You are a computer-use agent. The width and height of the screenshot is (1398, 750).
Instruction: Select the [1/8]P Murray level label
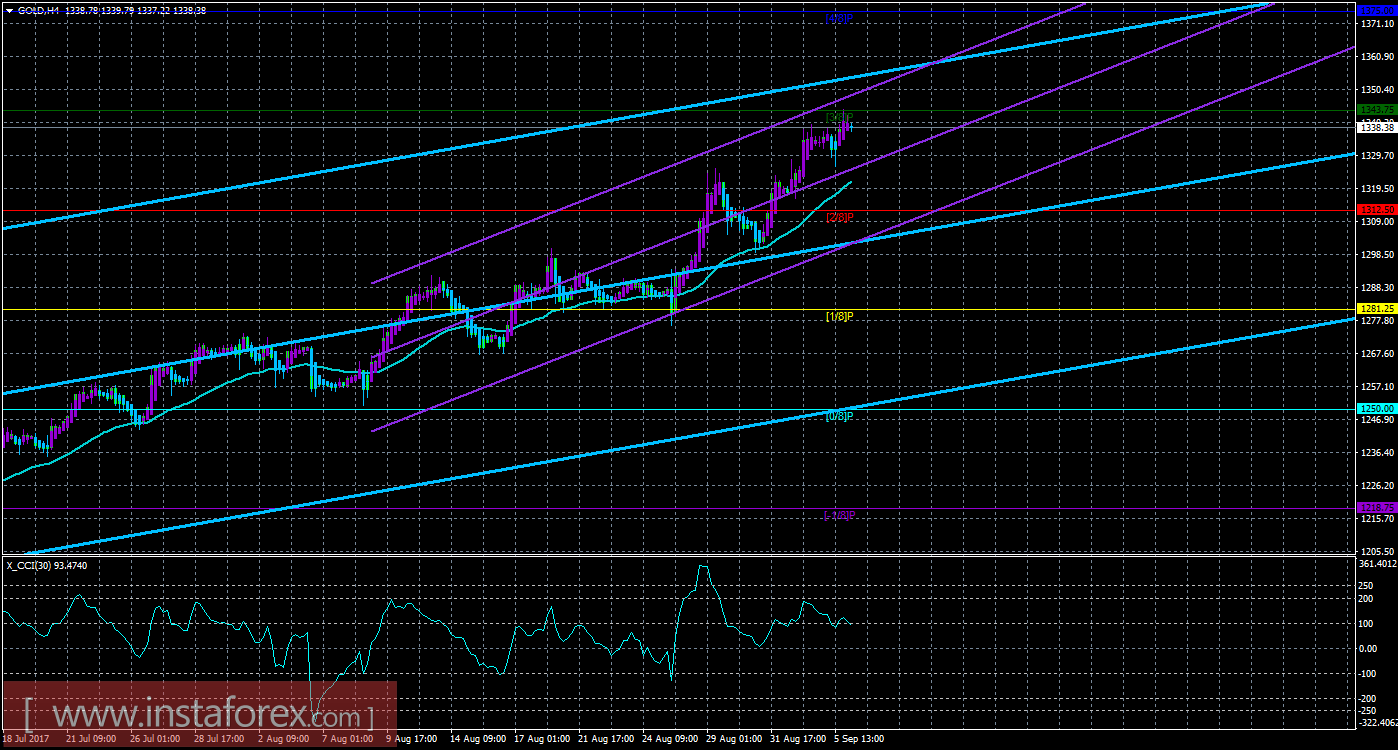(x=839, y=316)
